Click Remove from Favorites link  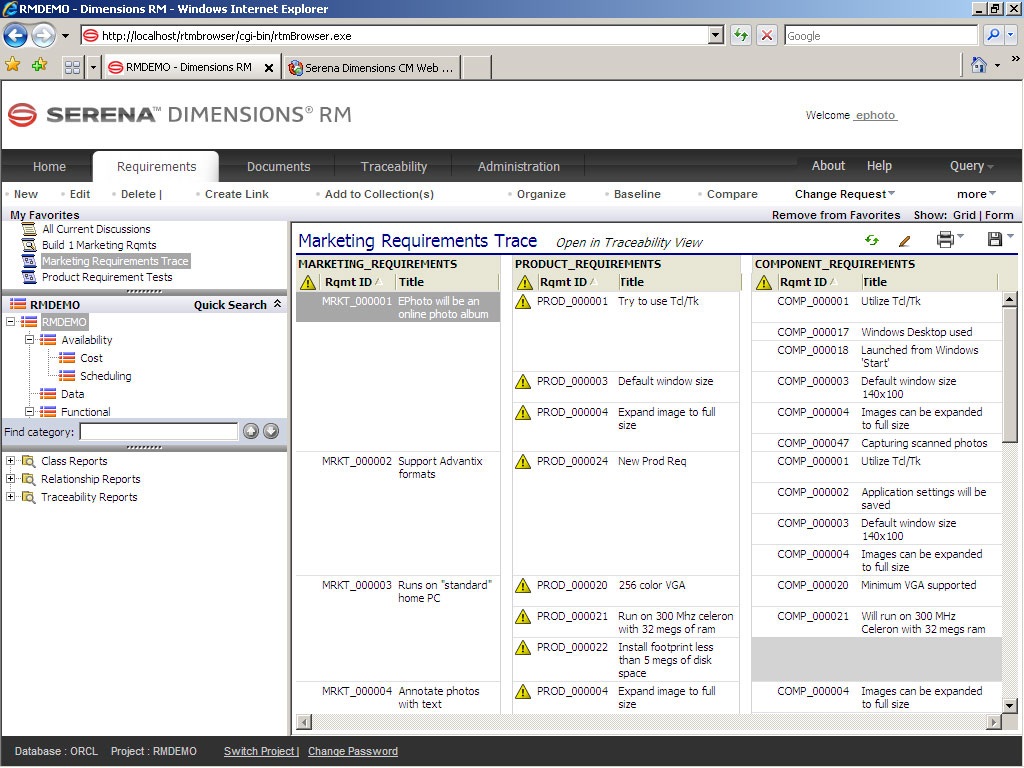tap(836, 215)
